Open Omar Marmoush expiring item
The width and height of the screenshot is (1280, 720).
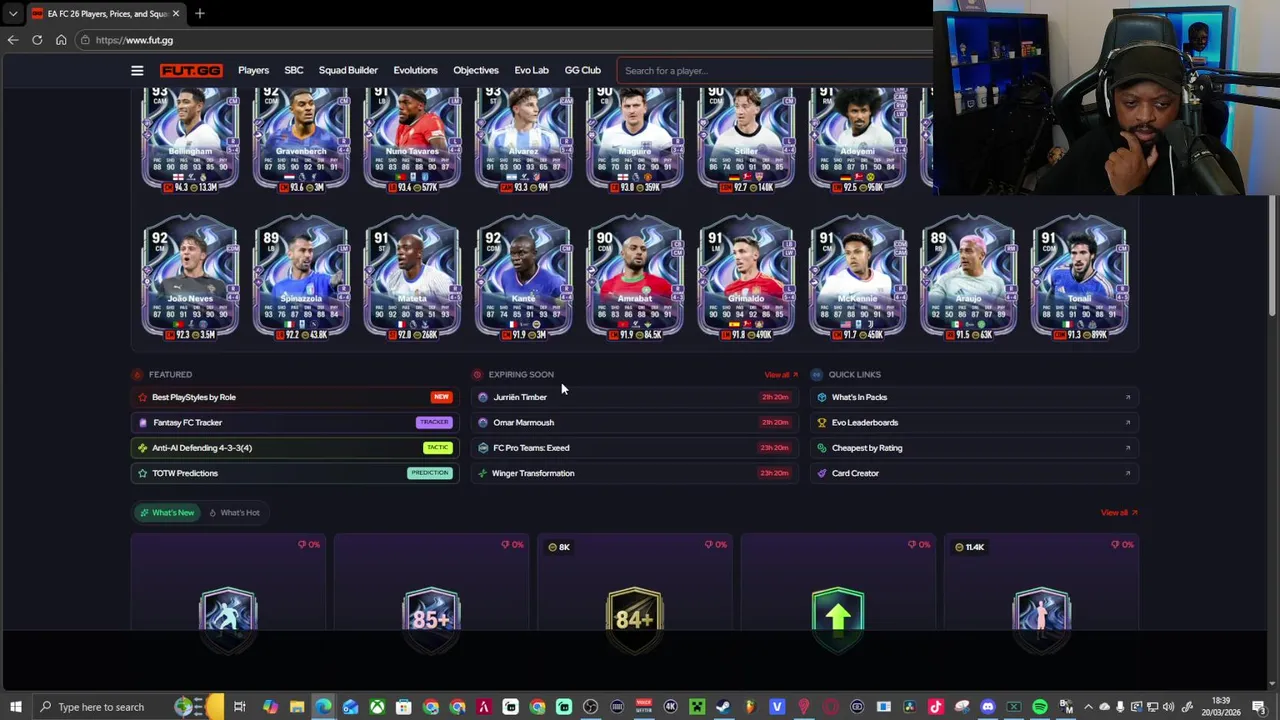[x=635, y=422]
